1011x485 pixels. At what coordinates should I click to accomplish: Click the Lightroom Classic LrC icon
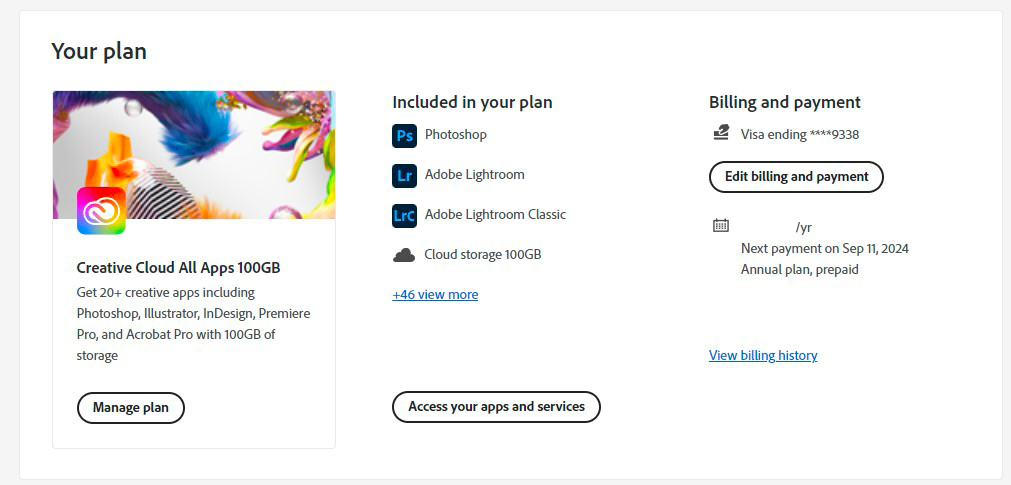pos(404,215)
